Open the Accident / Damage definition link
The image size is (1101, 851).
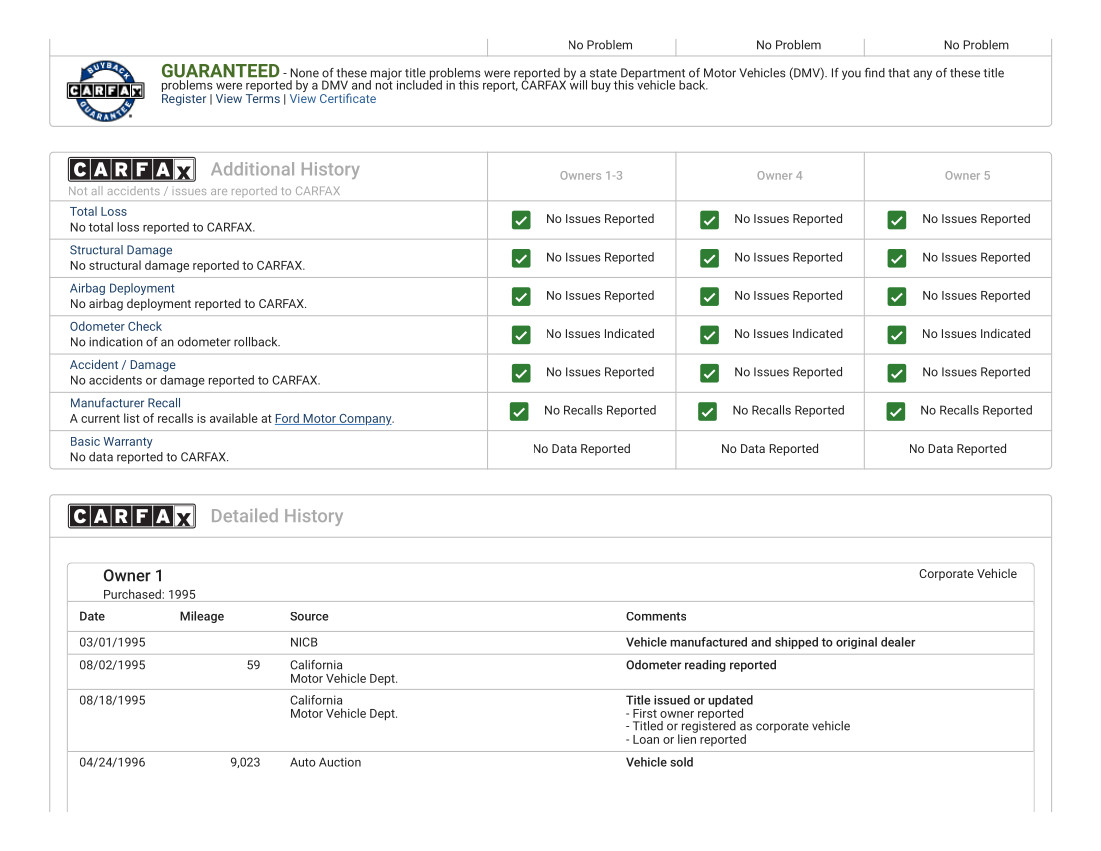tap(123, 364)
